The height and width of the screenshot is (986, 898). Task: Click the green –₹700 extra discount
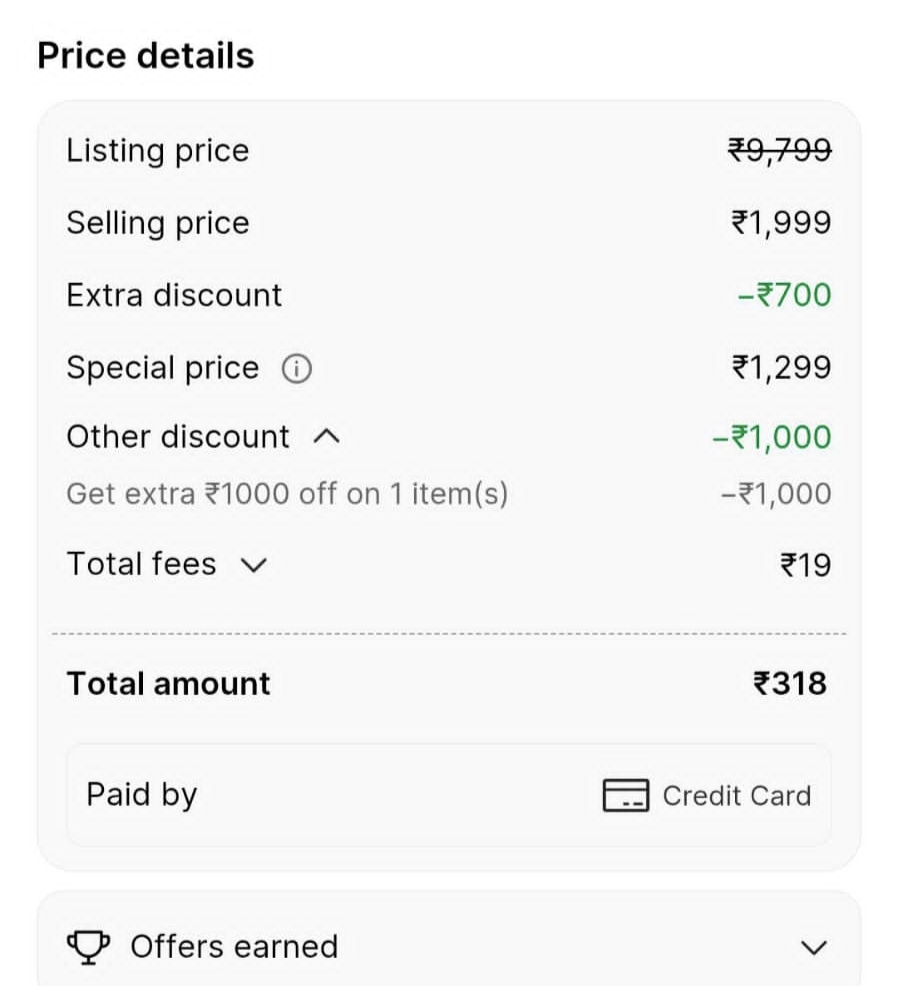(784, 295)
